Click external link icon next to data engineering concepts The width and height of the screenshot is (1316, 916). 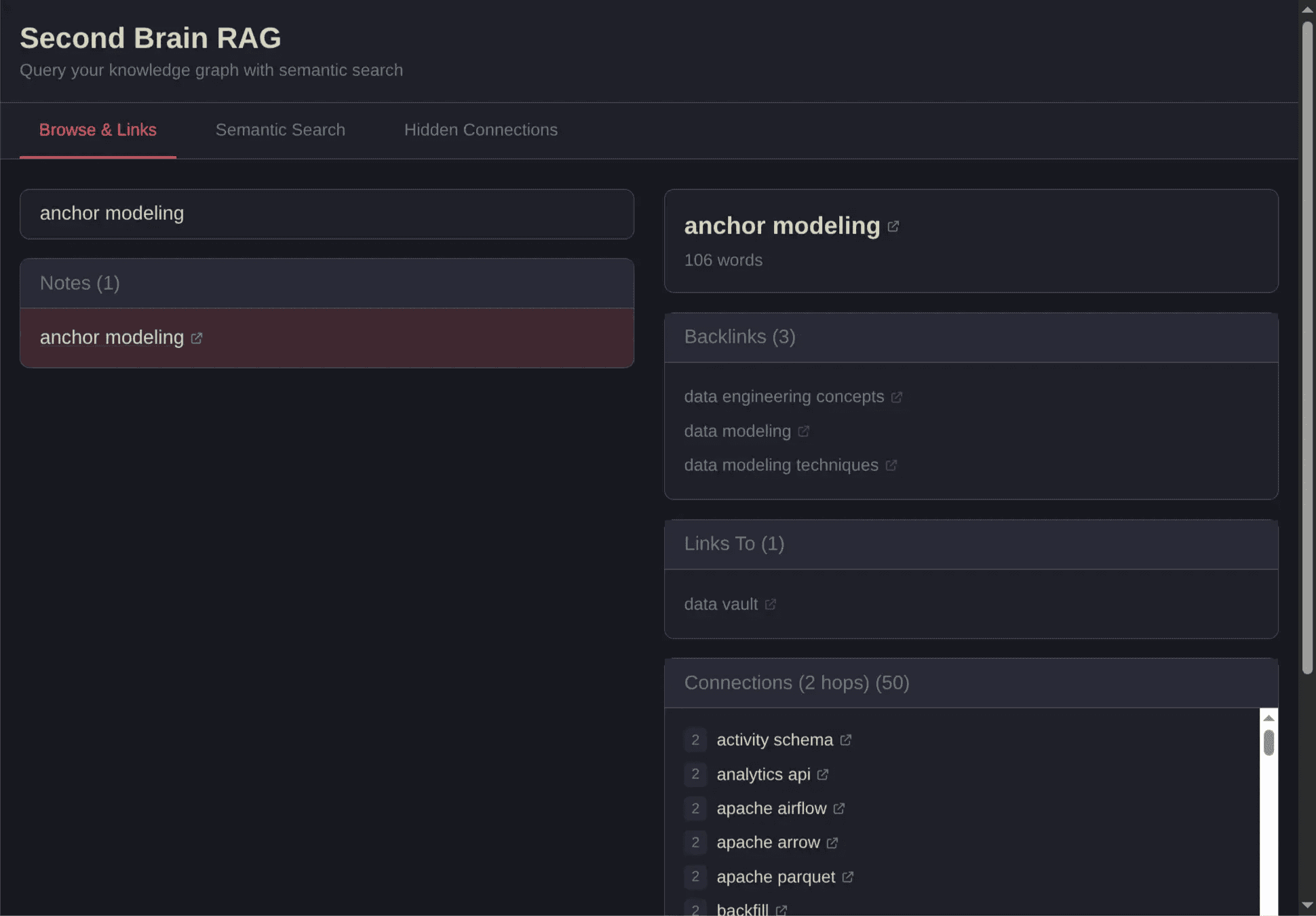896,397
